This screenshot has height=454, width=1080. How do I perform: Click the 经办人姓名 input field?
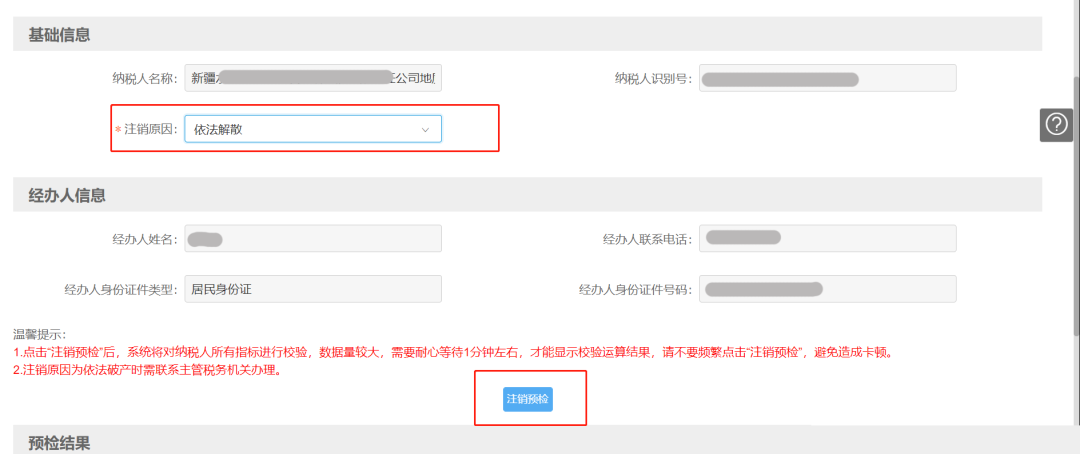click(312, 238)
